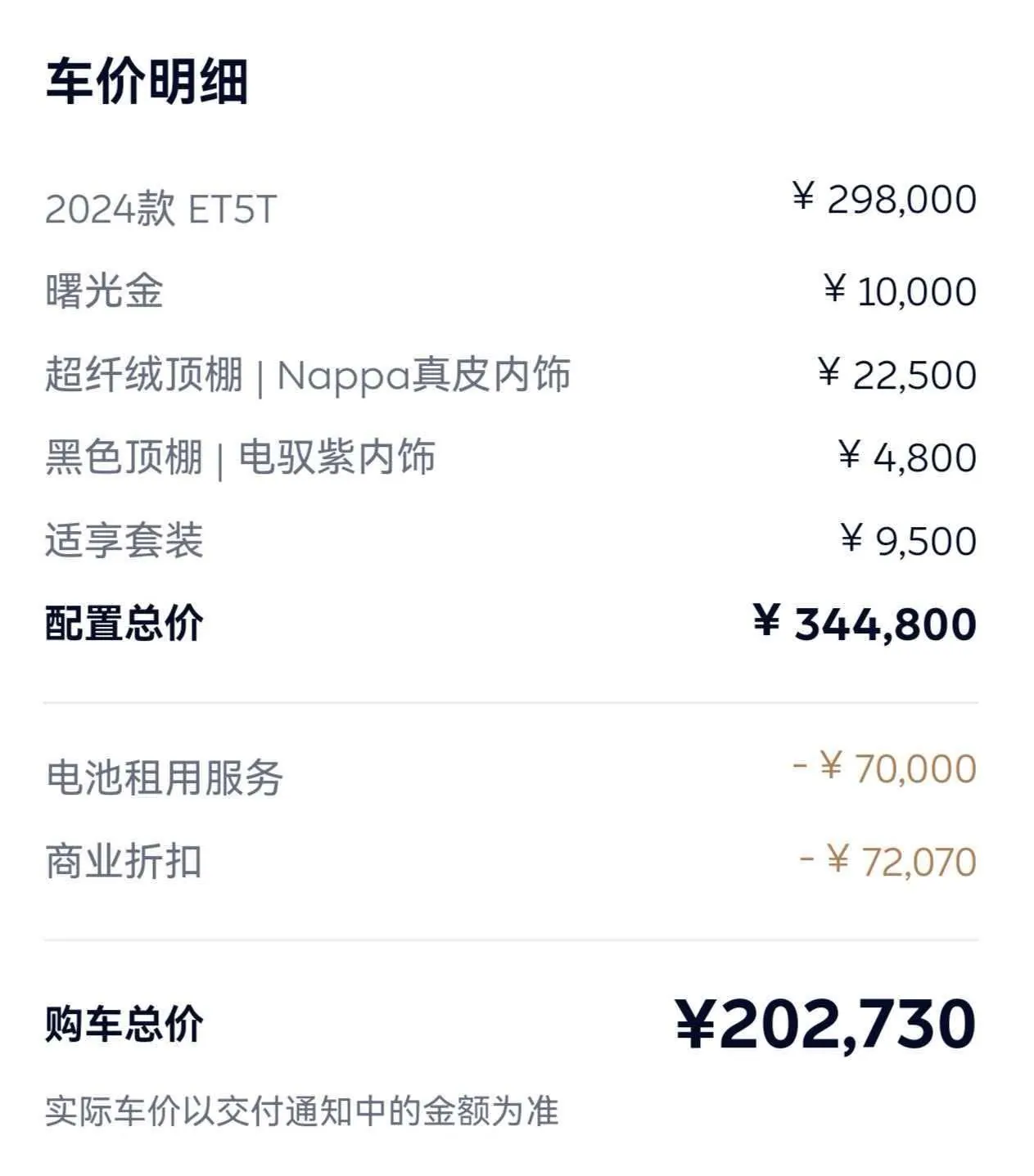This screenshot has height=1176, width=1034.
Task: Click the ¥ 10,000 paint price
Action: pos(900,291)
